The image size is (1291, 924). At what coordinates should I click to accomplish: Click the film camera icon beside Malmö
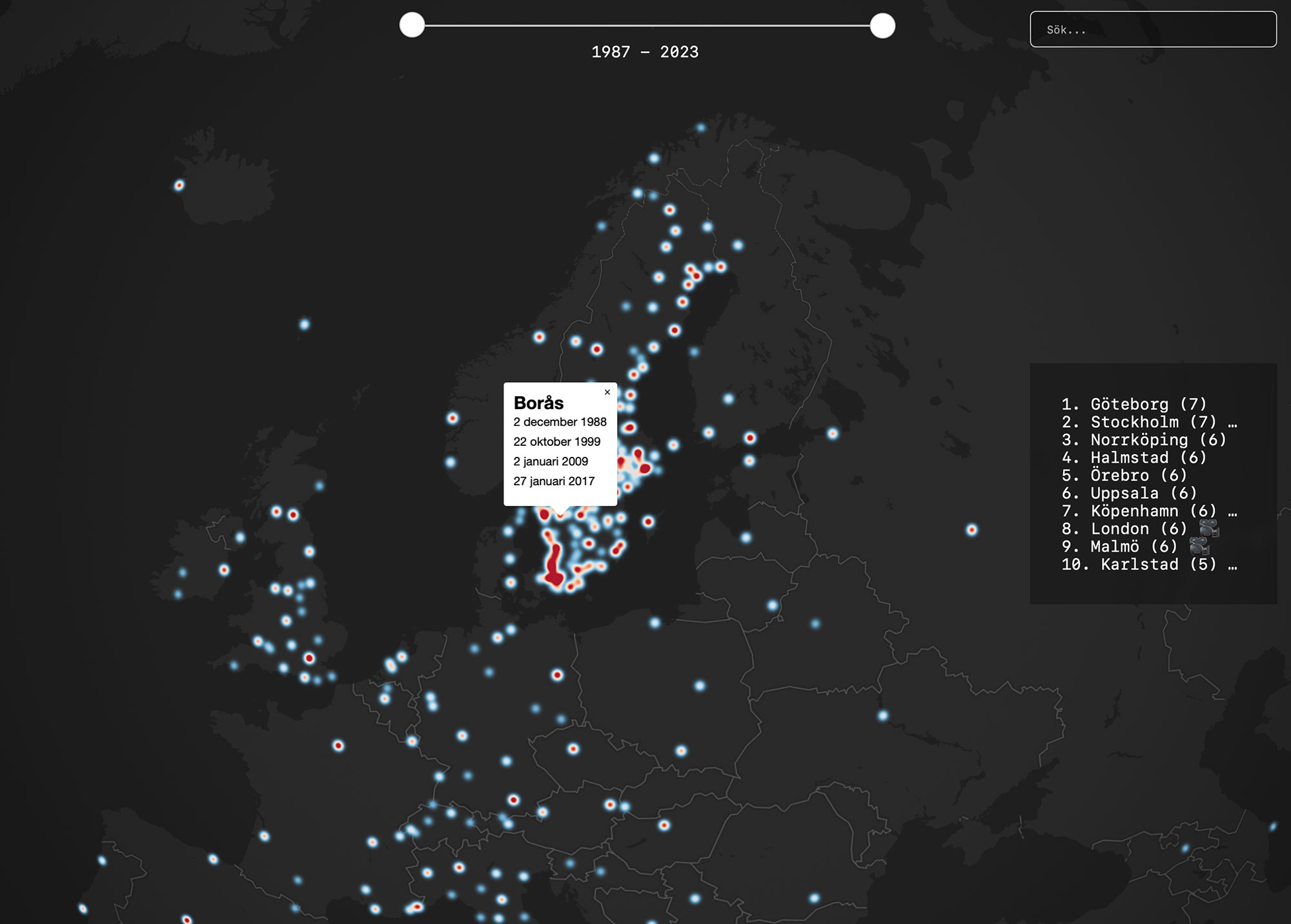click(x=1199, y=547)
